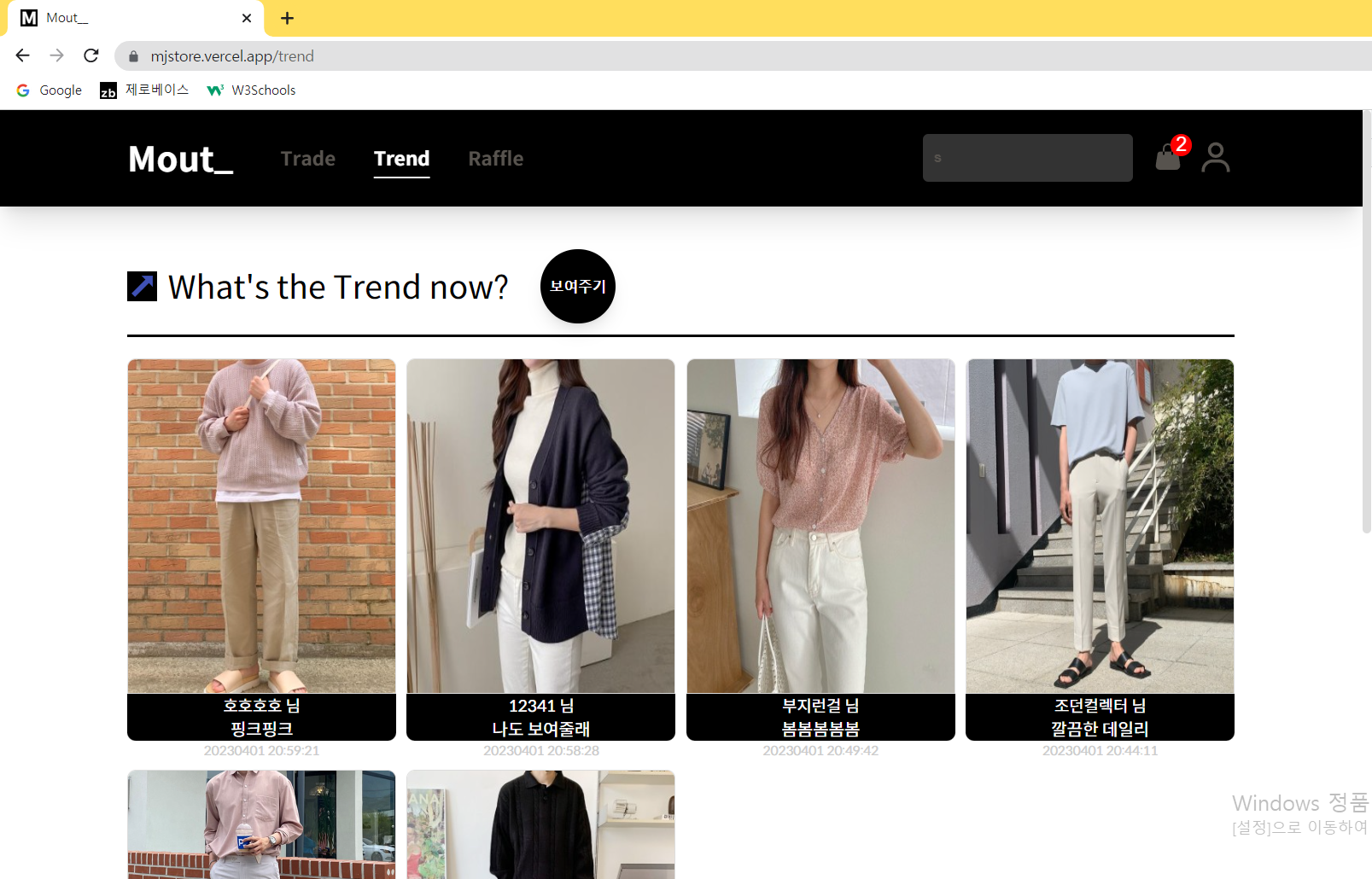Click the 부지런걸 님 caption

pos(820,706)
